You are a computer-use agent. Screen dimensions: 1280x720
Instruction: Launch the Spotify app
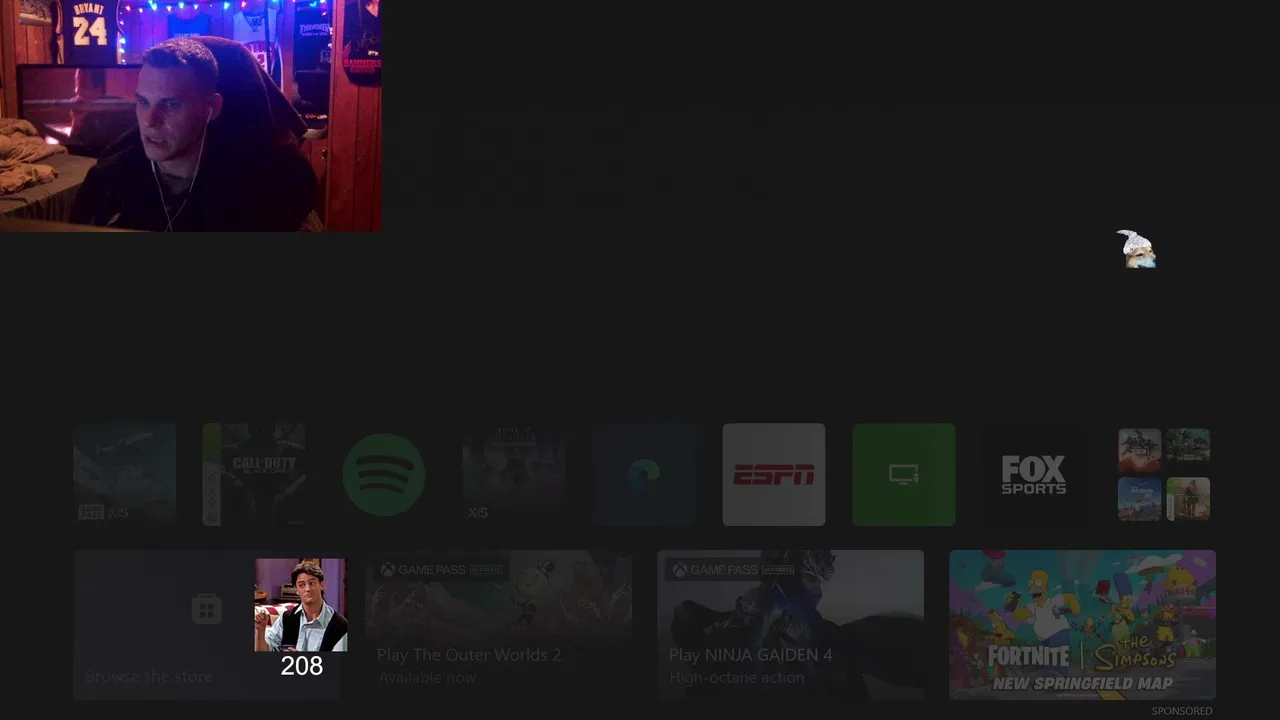(384, 474)
